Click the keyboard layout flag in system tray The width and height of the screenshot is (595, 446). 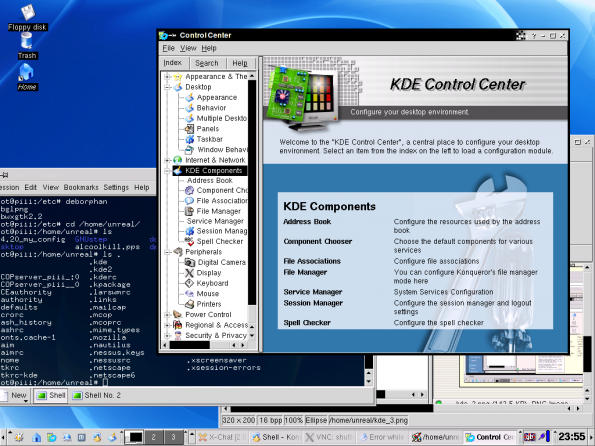pos(529,437)
